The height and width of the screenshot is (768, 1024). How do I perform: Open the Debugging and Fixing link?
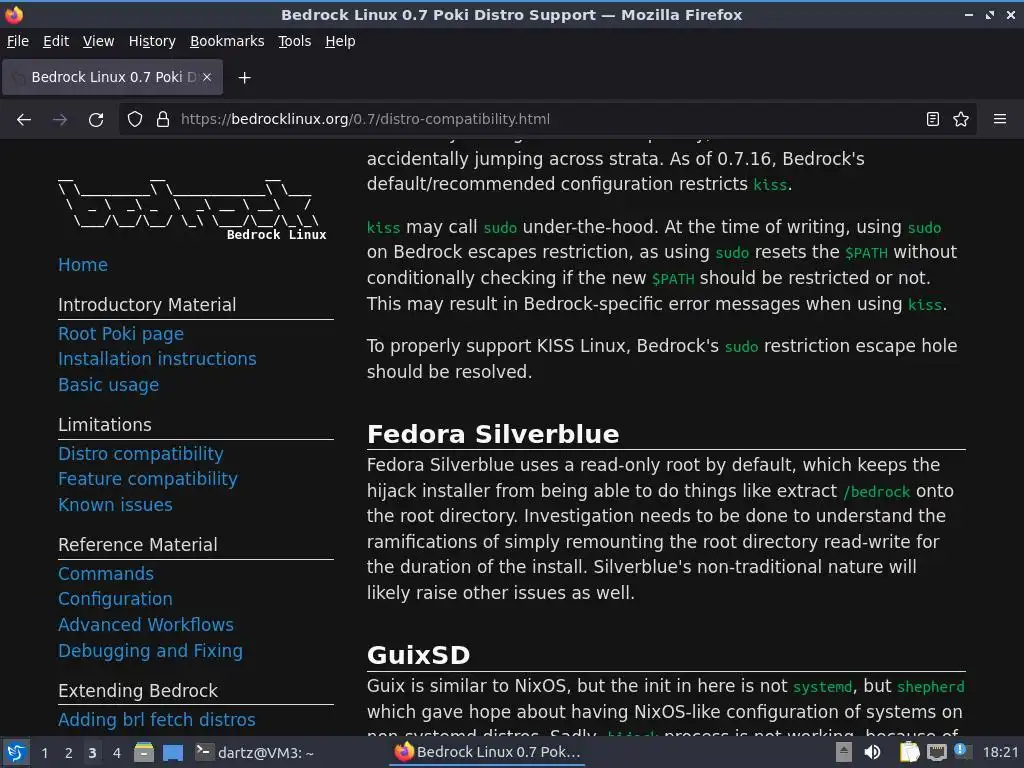pyautogui.click(x=150, y=651)
